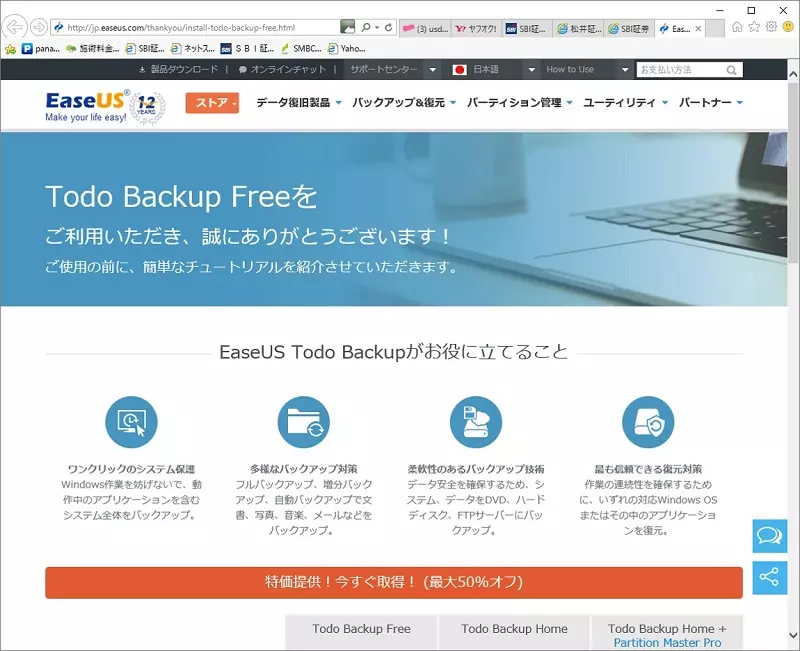Open the address bar autocomplete dropdown arrow
The width and height of the screenshot is (800, 651).
click(x=377, y=28)
